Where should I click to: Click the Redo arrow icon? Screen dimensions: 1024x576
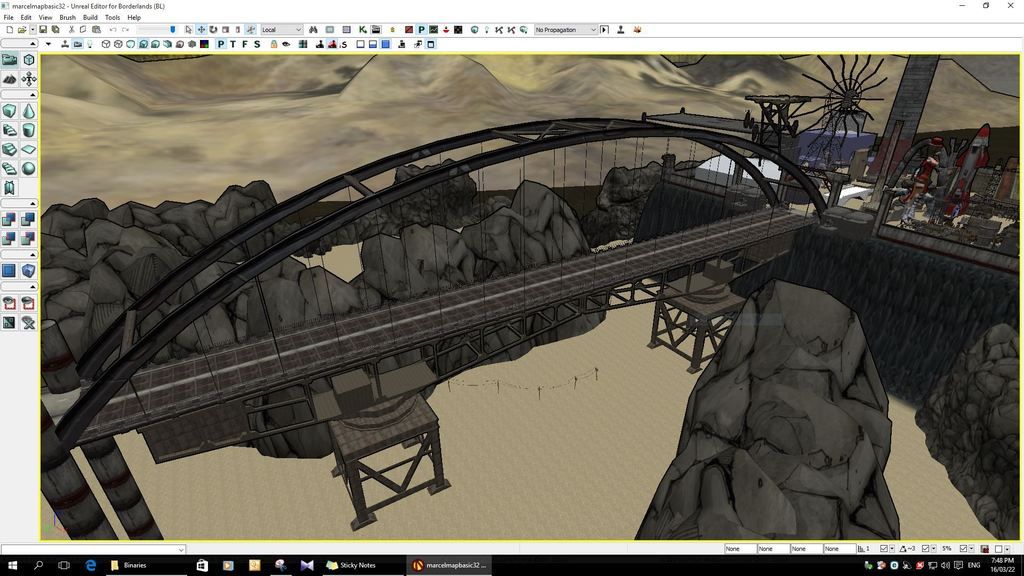tap(125, 29)
